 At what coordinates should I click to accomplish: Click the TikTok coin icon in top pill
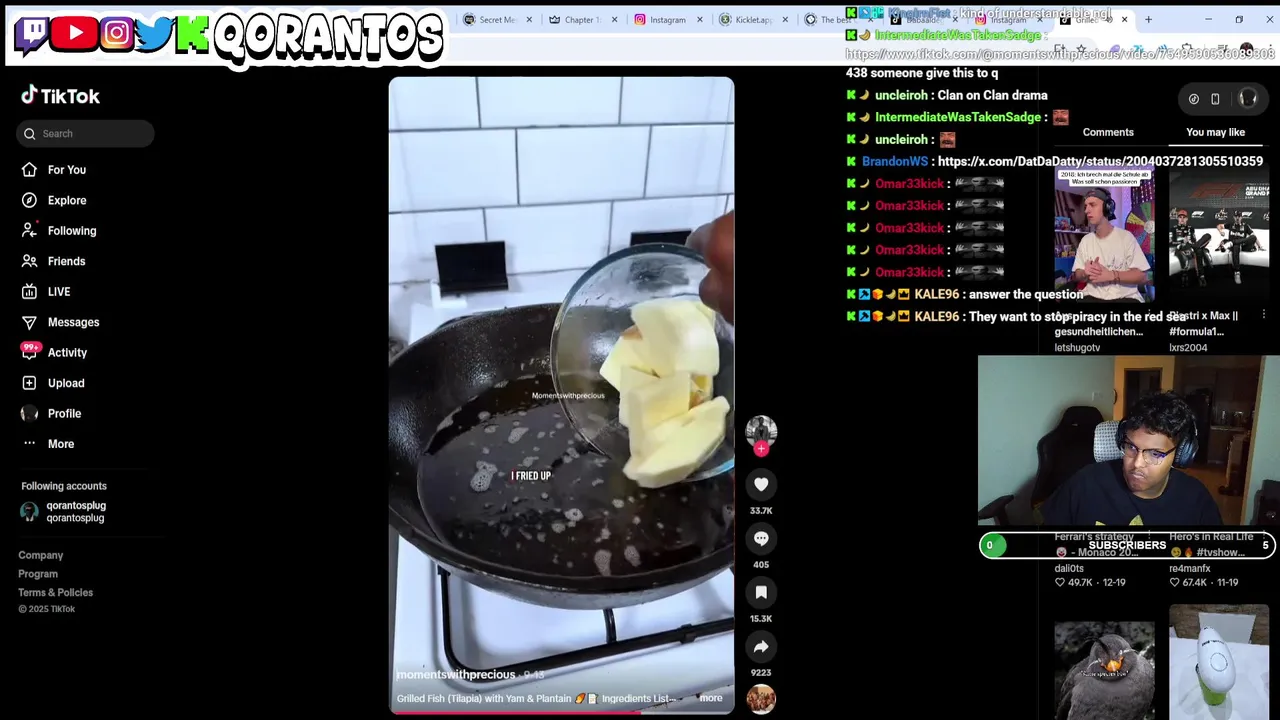(x=1193, y=99)
